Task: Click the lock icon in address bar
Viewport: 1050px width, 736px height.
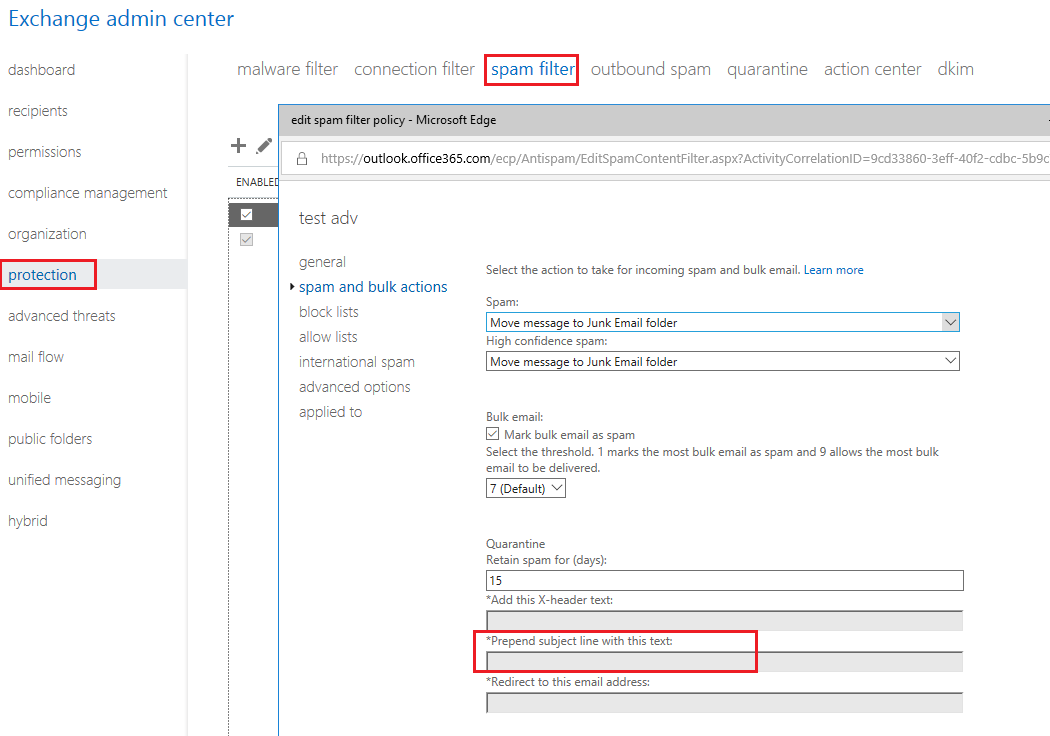Action: (x=302, y=159)
